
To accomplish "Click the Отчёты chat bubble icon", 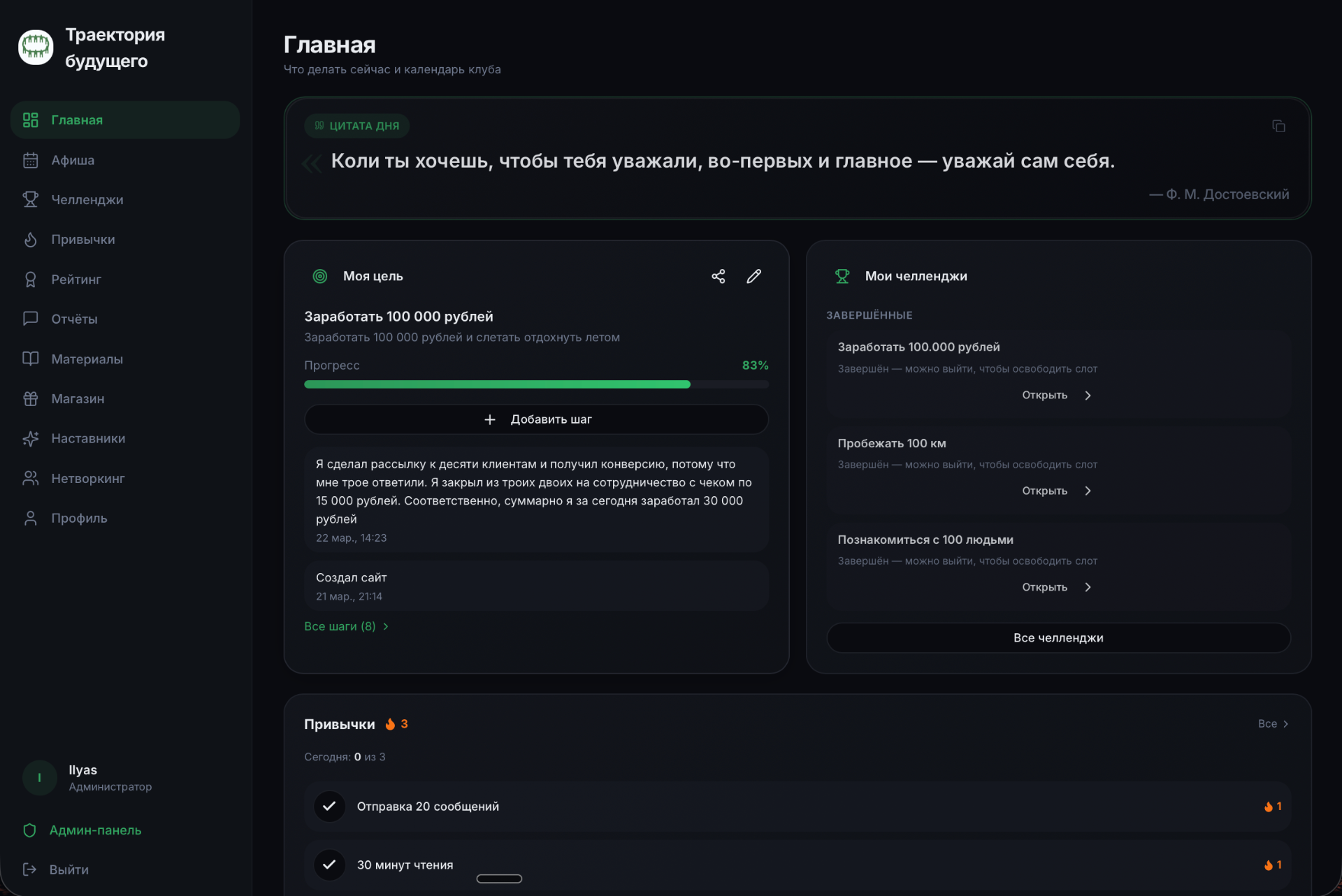I will tap(30, 319).
